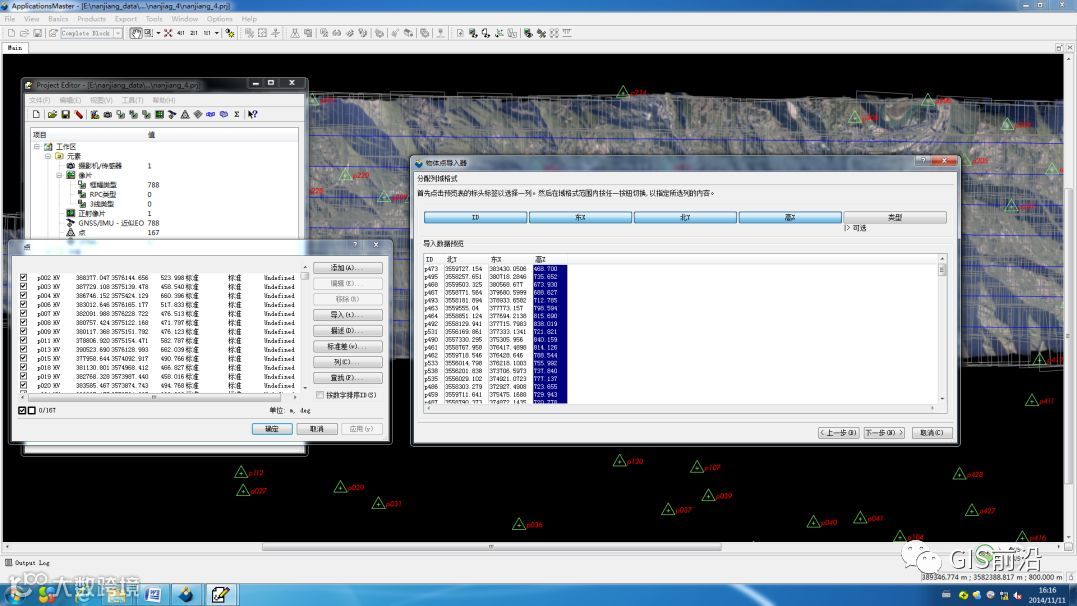
Task: Open the Basics menu
Action: tap(58, 19)
